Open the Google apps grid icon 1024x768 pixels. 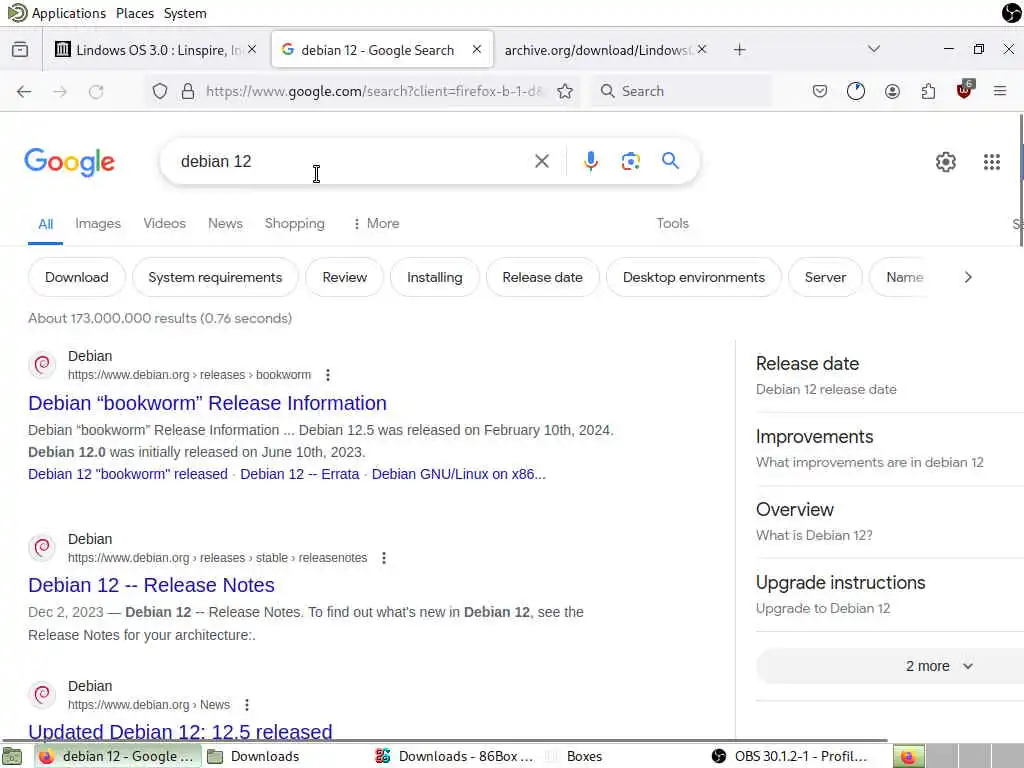coord(991,161)
